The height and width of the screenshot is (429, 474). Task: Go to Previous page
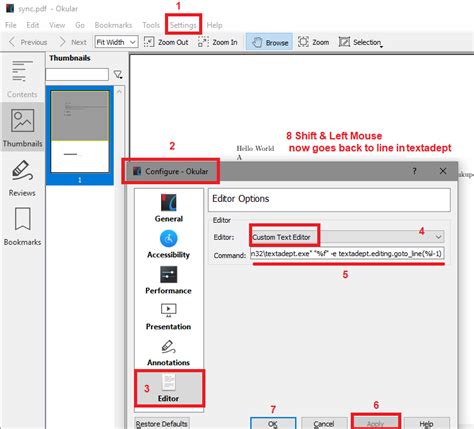[x=28, y=42]
